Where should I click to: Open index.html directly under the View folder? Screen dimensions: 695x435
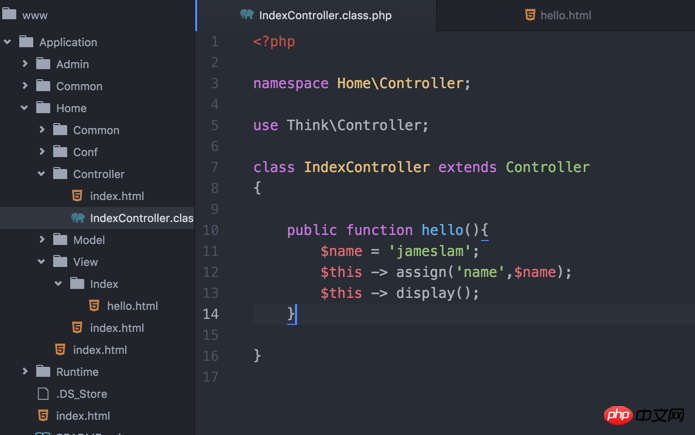(117, 328)
